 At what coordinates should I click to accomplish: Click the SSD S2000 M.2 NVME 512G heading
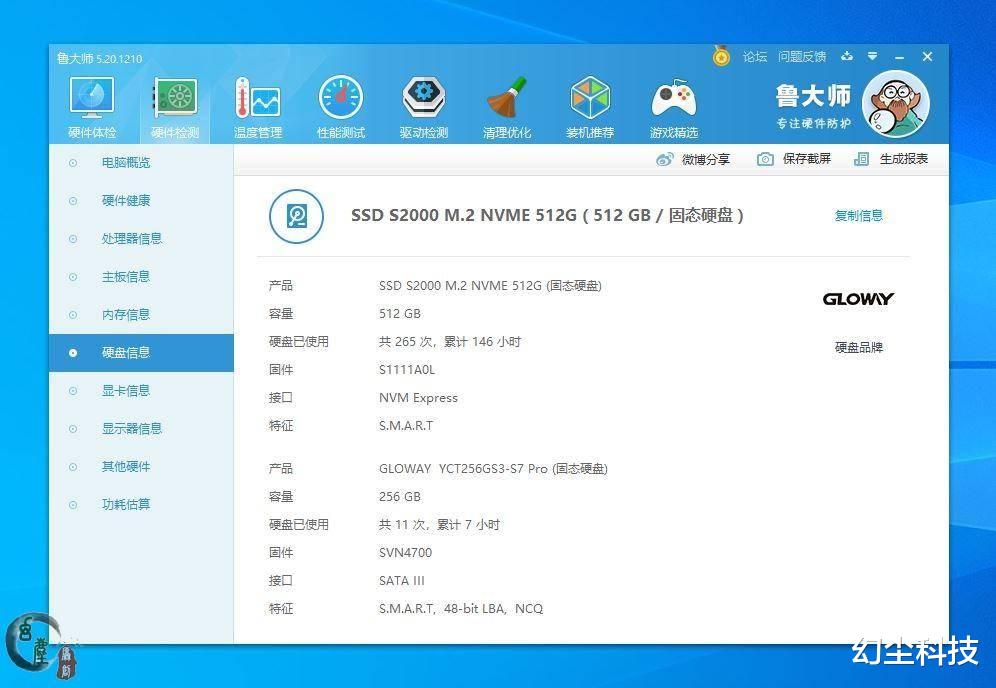click(547, 215)
